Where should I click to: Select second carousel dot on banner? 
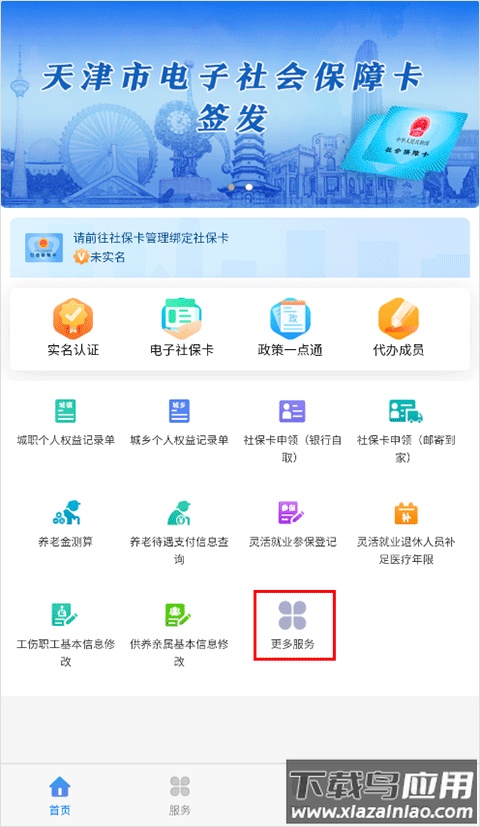(x=249, y=187)
